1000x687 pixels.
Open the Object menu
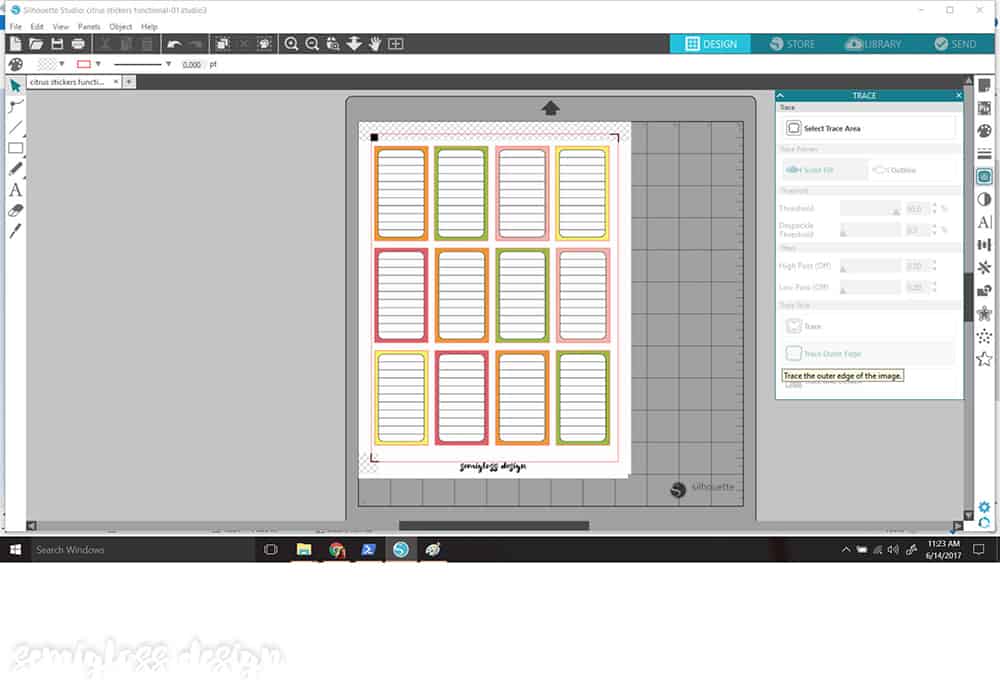[x=121, y=27]
